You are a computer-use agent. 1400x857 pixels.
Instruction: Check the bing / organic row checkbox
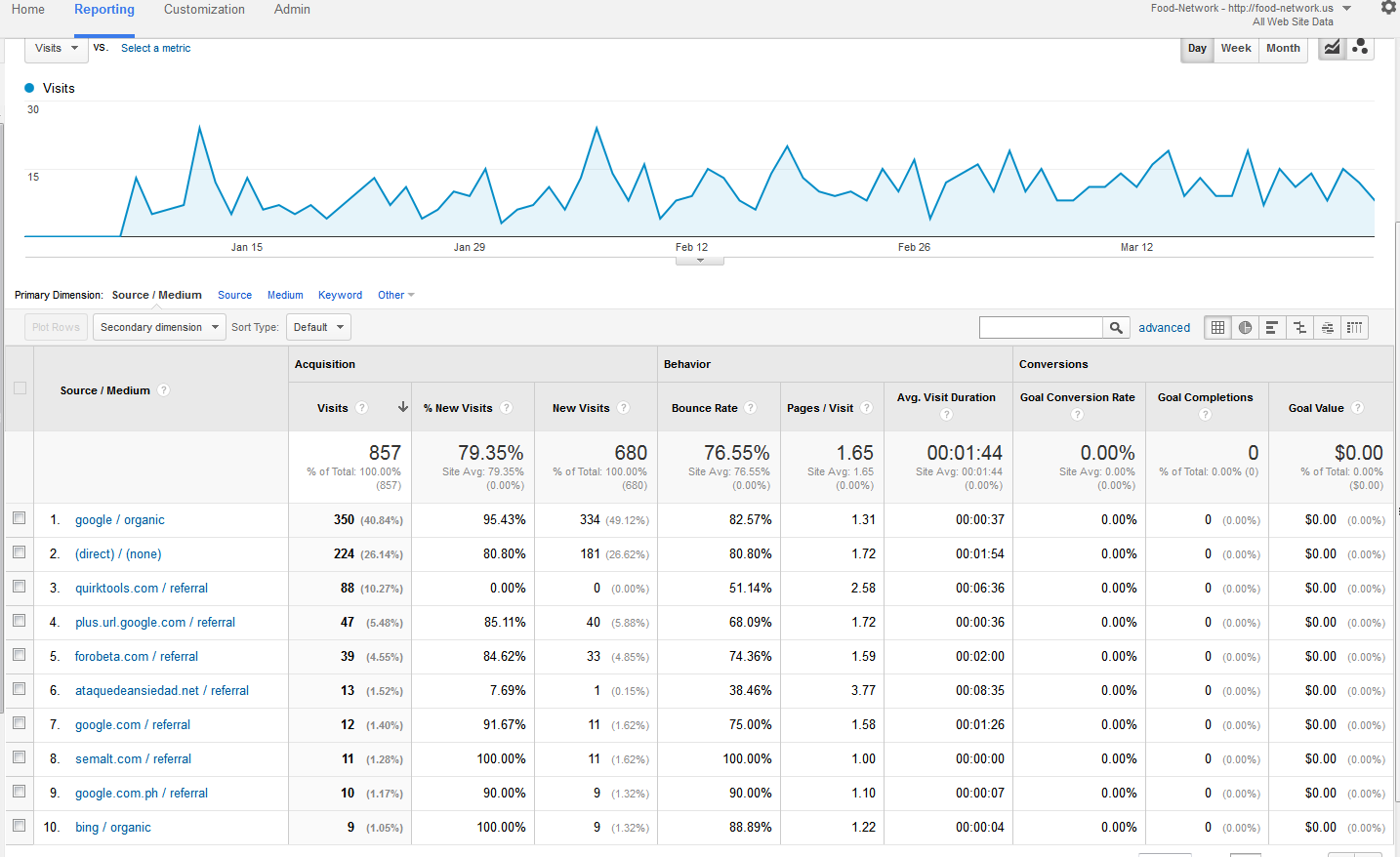coord(20,826)
